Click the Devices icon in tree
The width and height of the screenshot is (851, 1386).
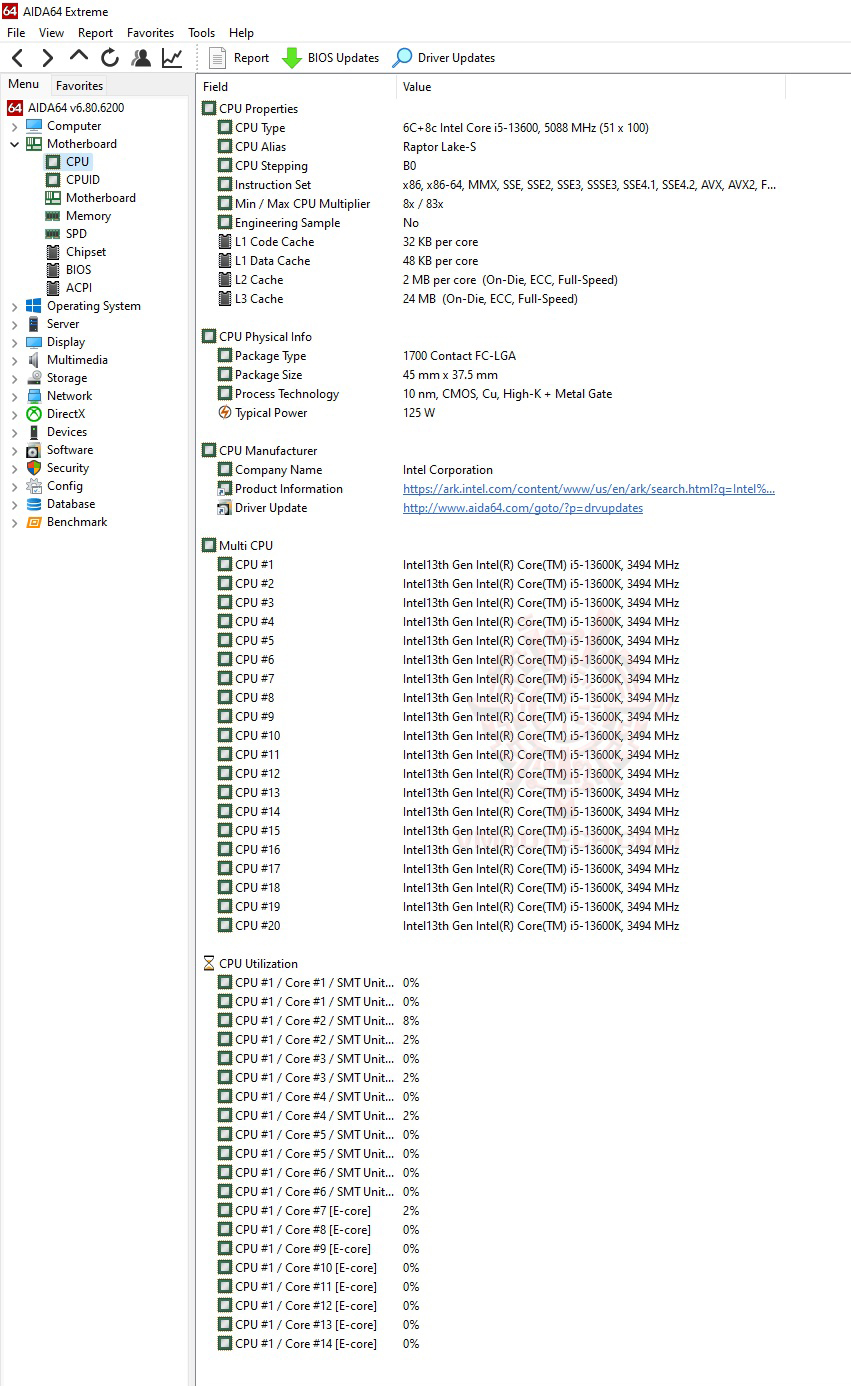34,432
